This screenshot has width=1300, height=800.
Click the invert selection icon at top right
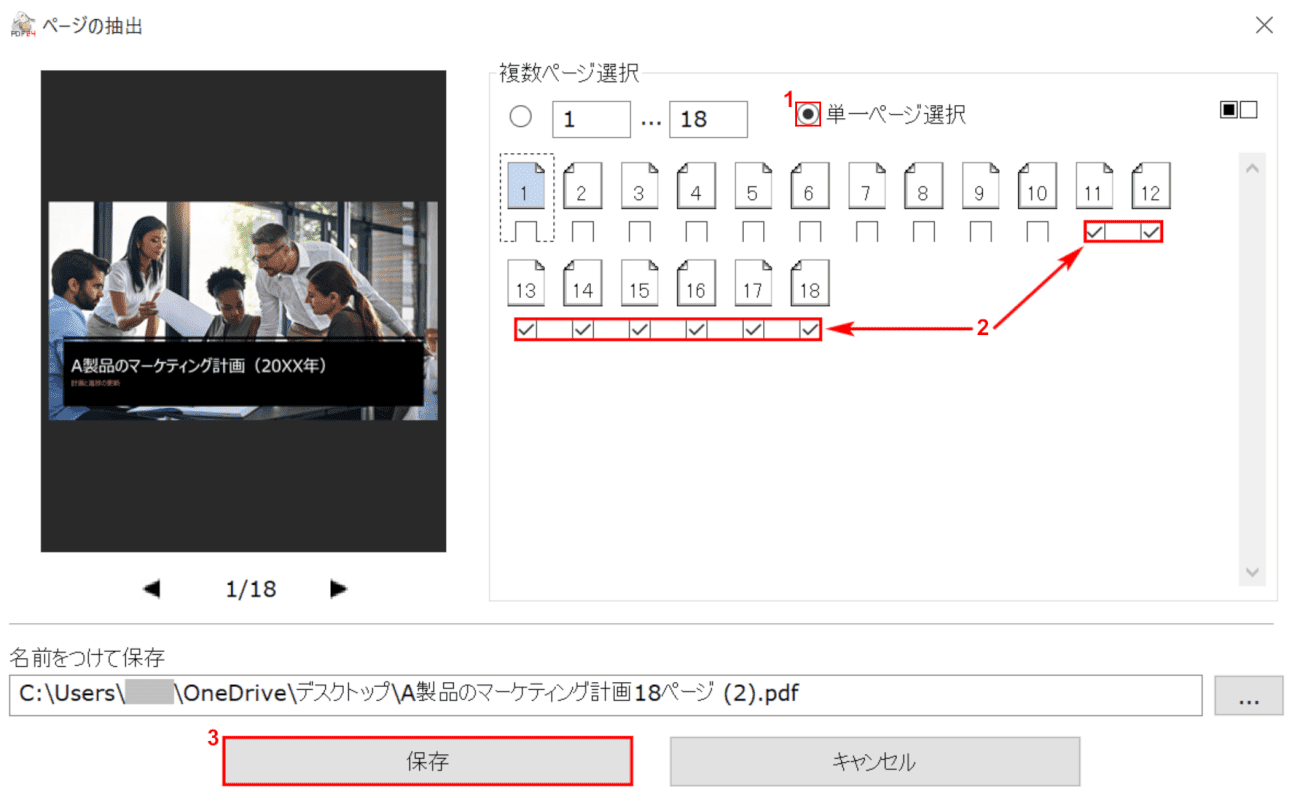1238,110
